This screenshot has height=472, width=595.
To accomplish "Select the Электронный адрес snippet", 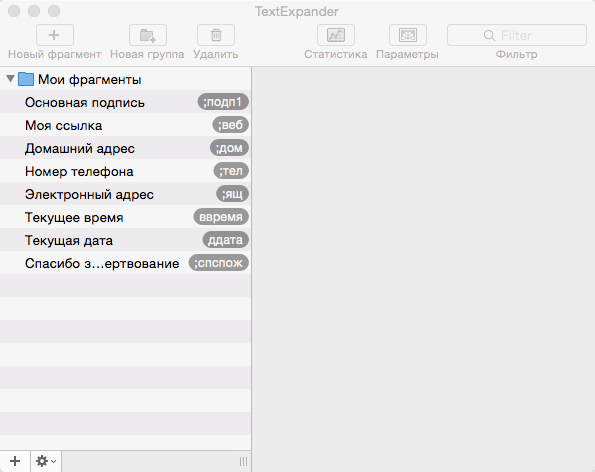I will click(125, 194).
